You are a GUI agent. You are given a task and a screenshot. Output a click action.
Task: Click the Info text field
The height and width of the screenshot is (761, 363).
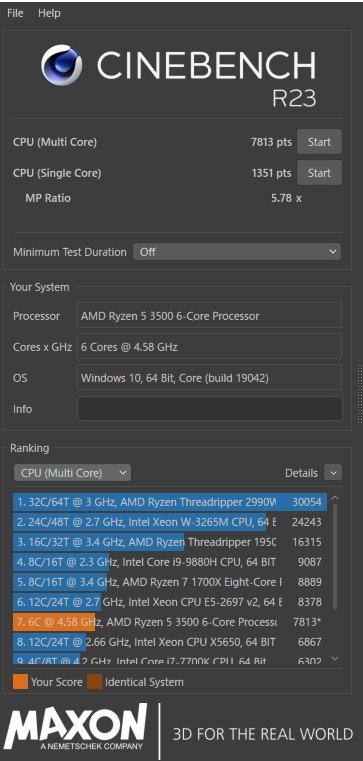coord(210,409)
